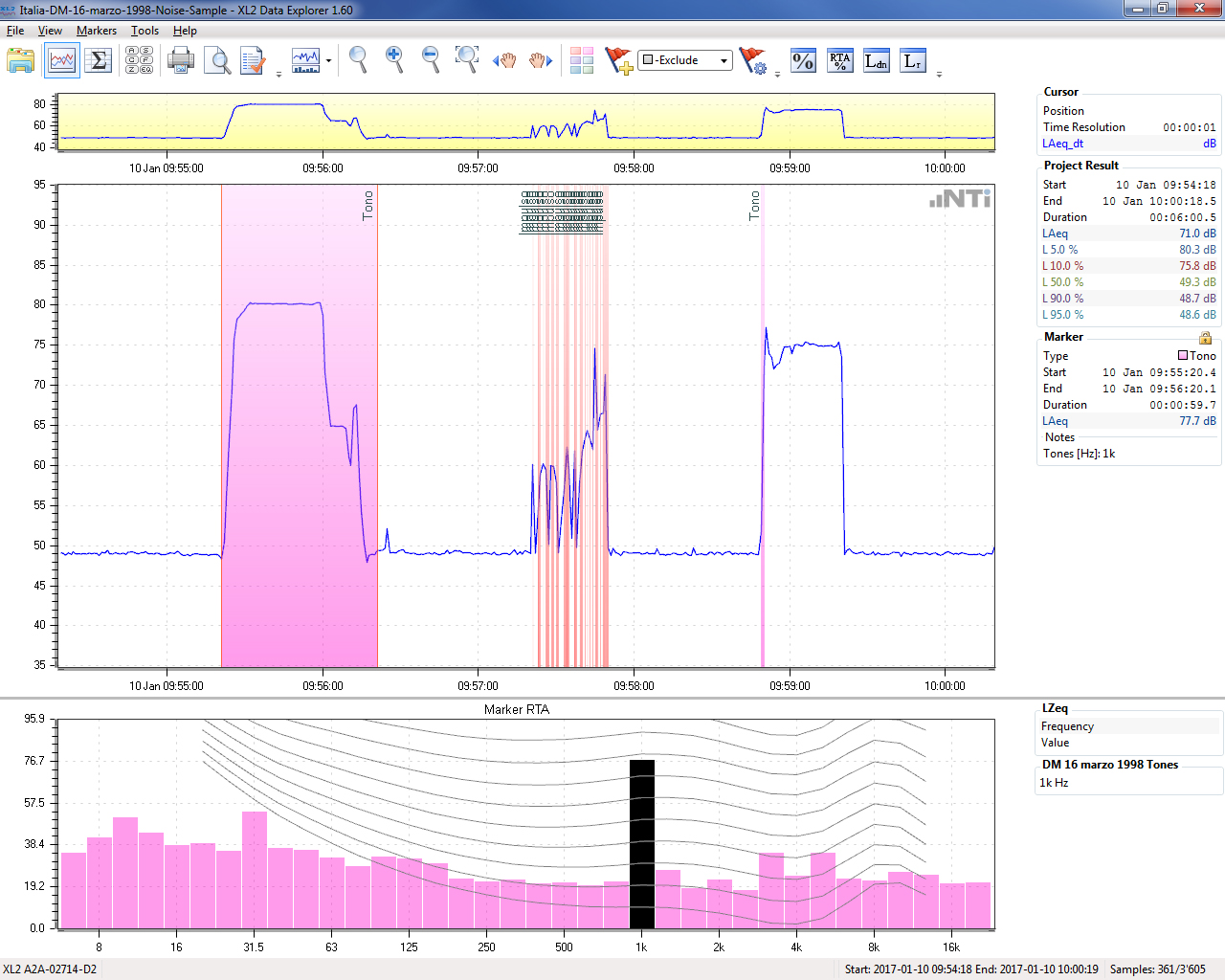Select the level chart view icon
The image size is (1225, 980).
pos(62,61)
